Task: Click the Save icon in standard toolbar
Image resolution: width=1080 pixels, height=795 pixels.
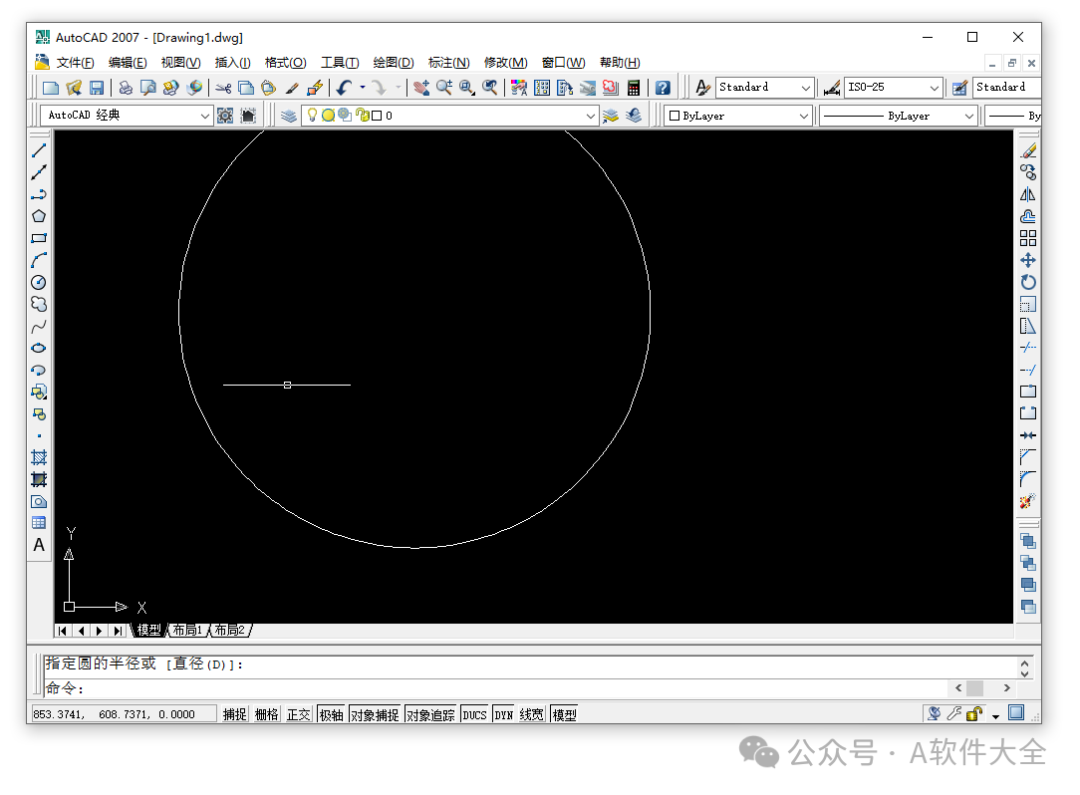Action: [96, 87]
